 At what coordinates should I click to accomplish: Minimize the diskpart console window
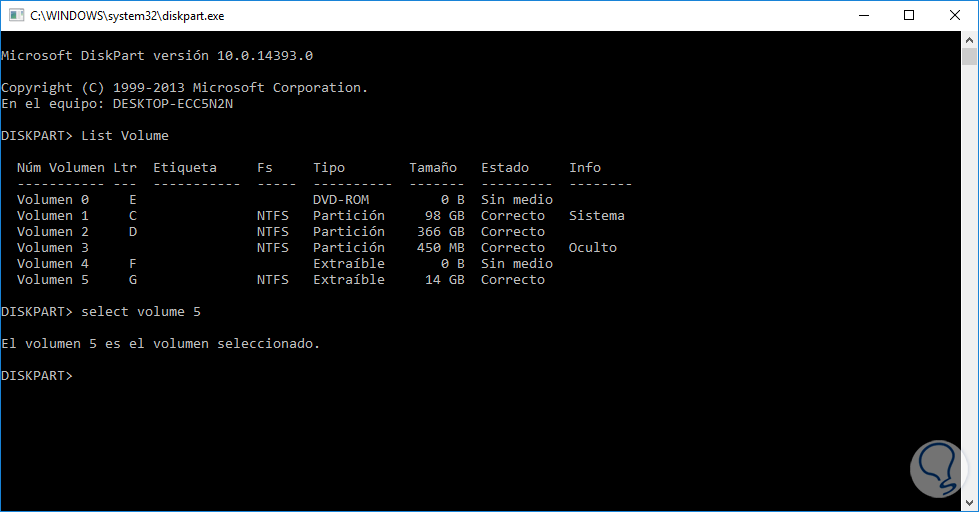point(861,16)
